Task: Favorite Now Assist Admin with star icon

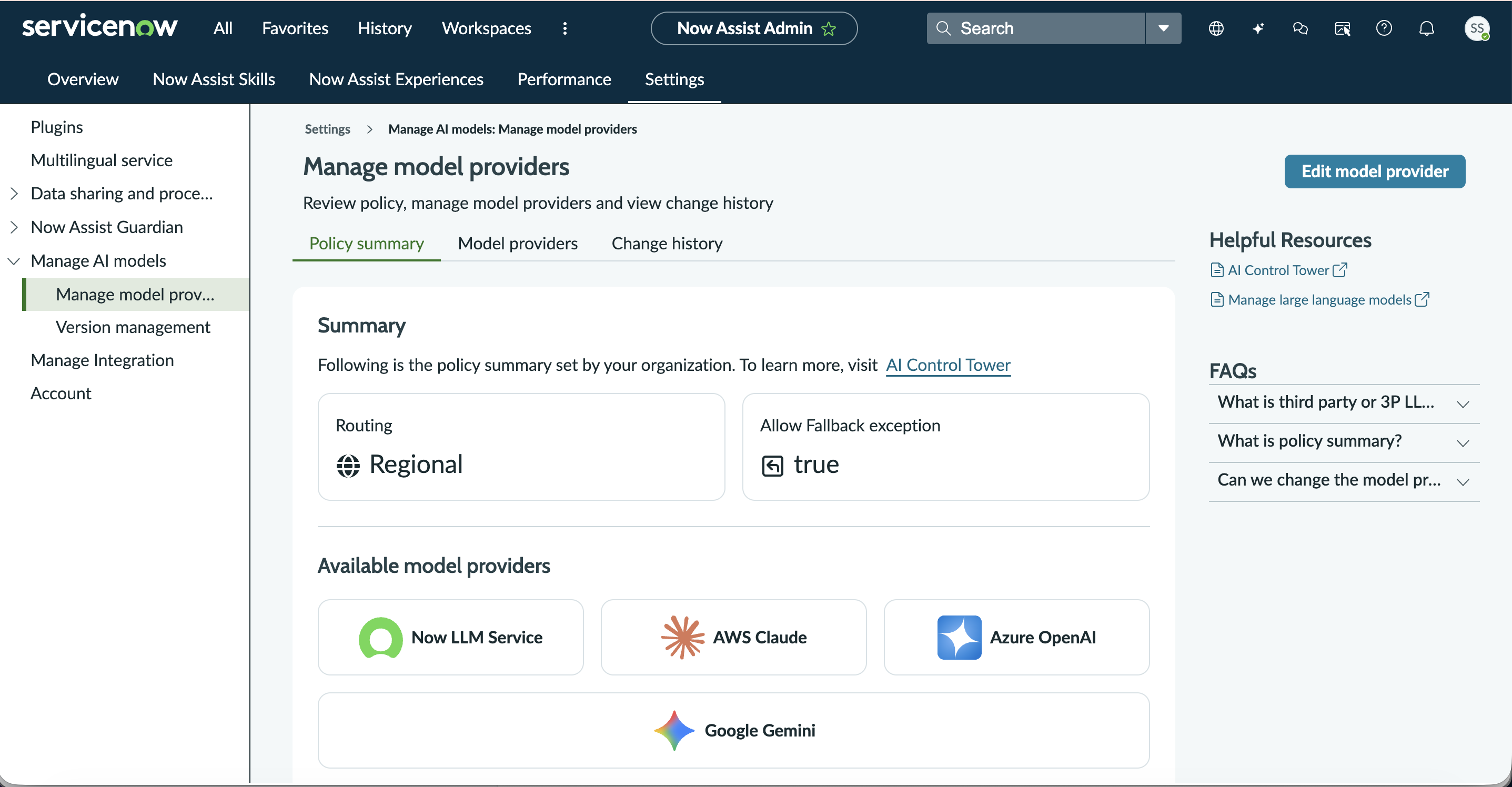Action: coord(829,28)
